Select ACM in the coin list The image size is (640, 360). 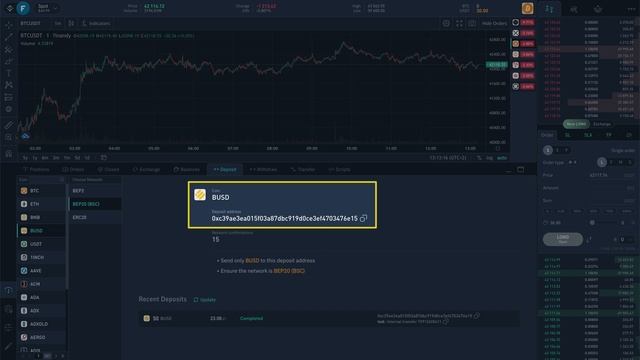(x=41, y=284)
